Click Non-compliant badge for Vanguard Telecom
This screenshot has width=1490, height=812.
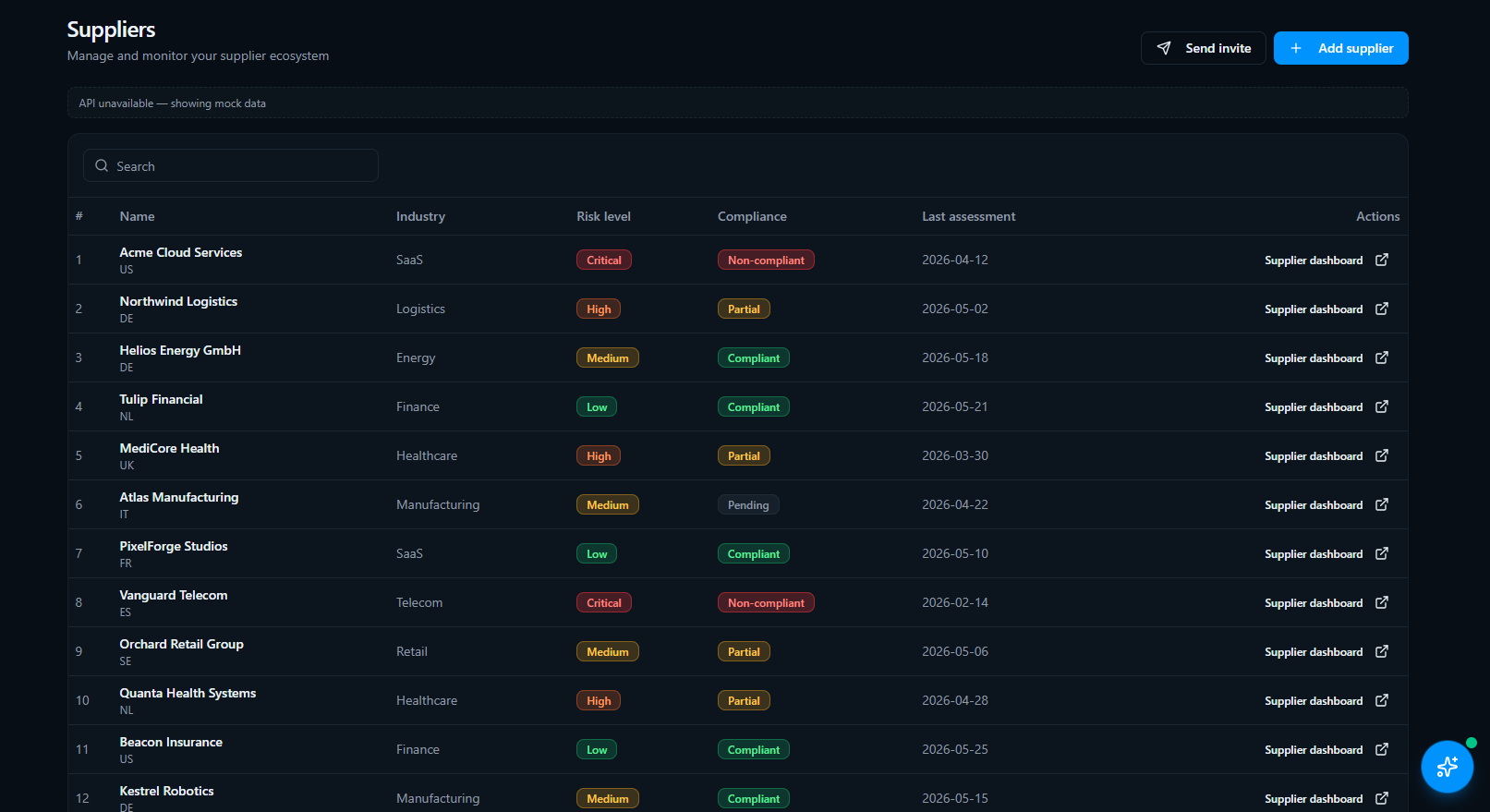pyautogui.click(x=766, y=603)
